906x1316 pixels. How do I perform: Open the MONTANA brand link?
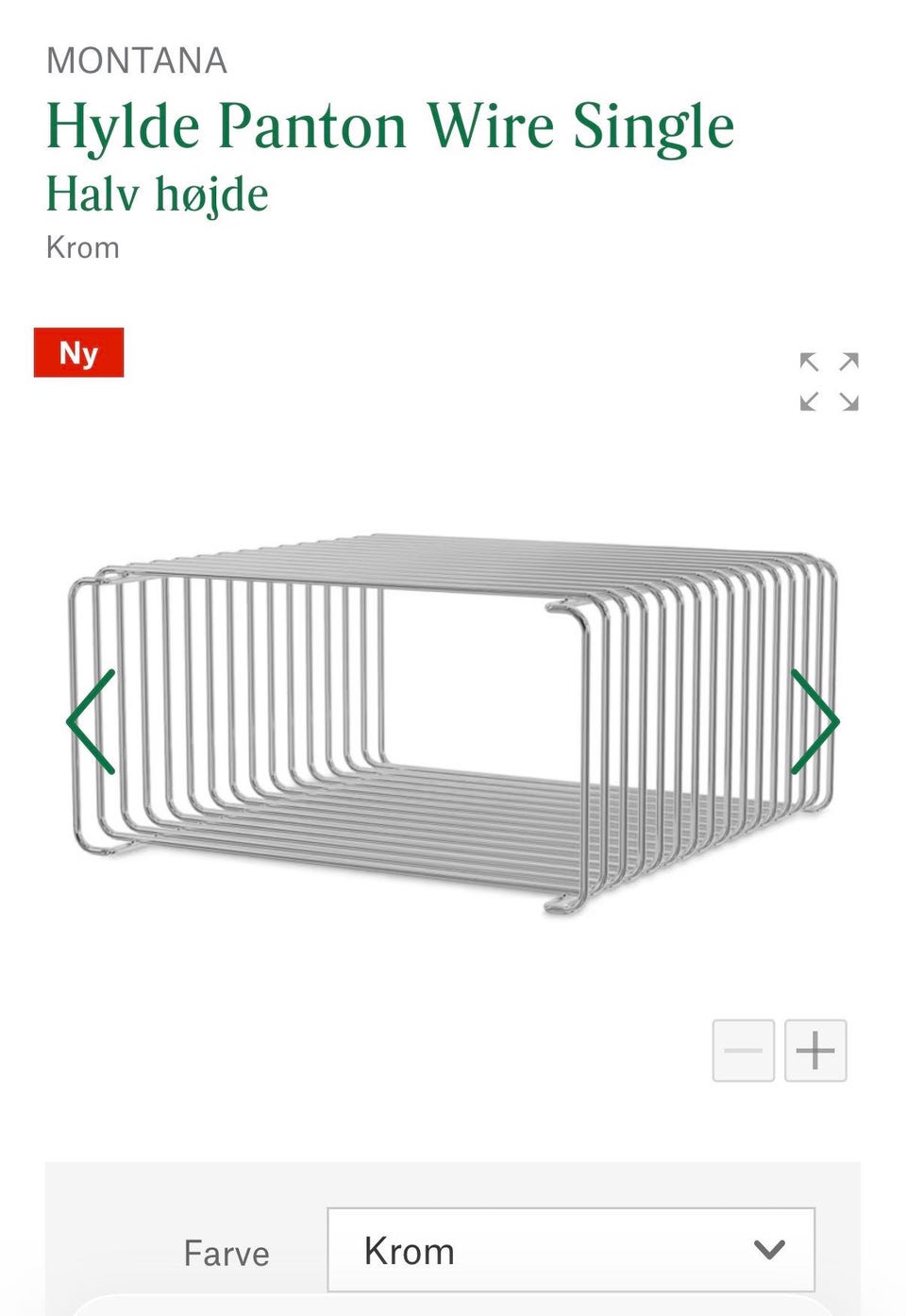pos(137,61)
